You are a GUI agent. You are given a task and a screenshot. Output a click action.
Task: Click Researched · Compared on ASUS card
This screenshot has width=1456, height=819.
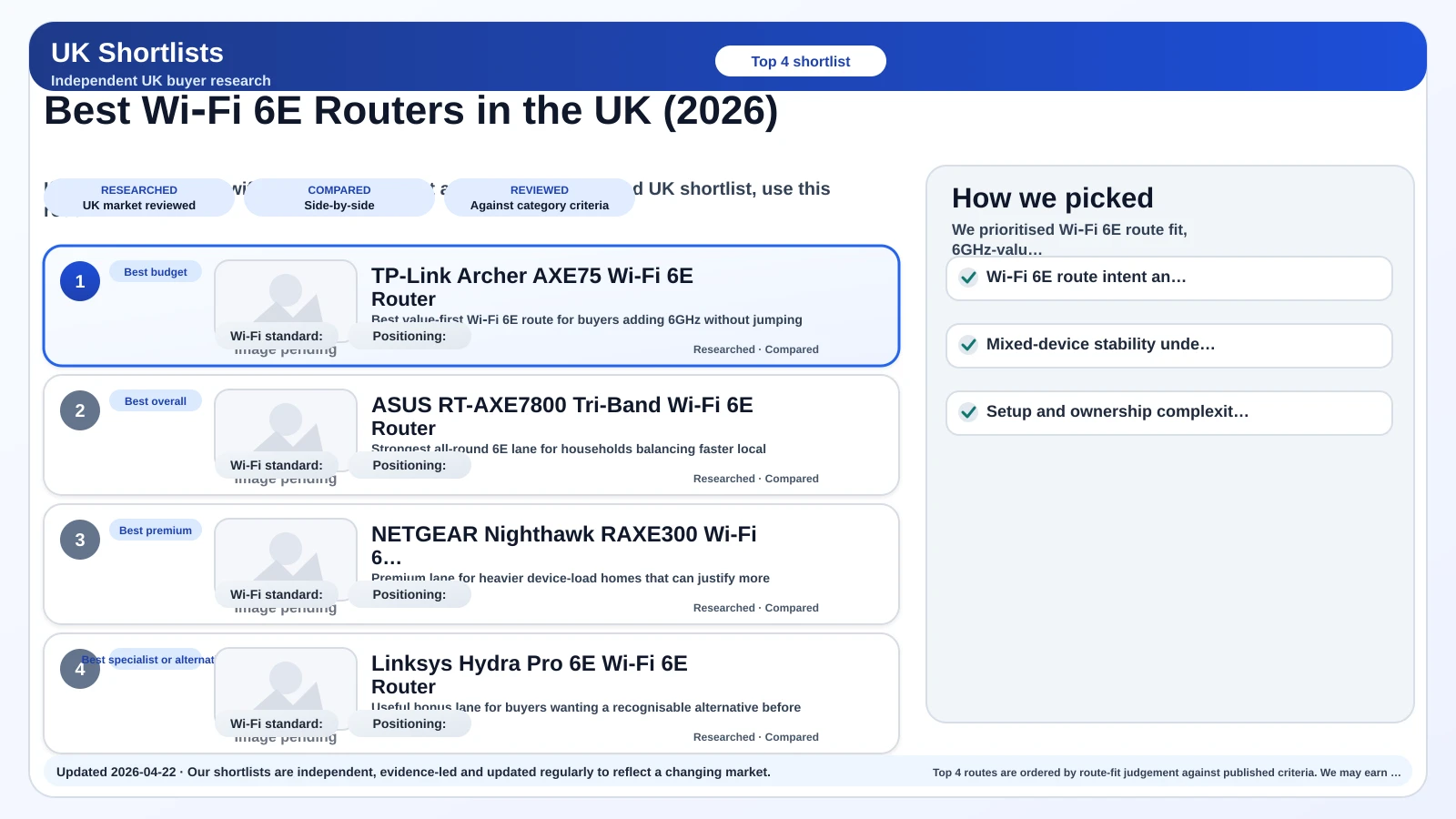tap(756, 479)
